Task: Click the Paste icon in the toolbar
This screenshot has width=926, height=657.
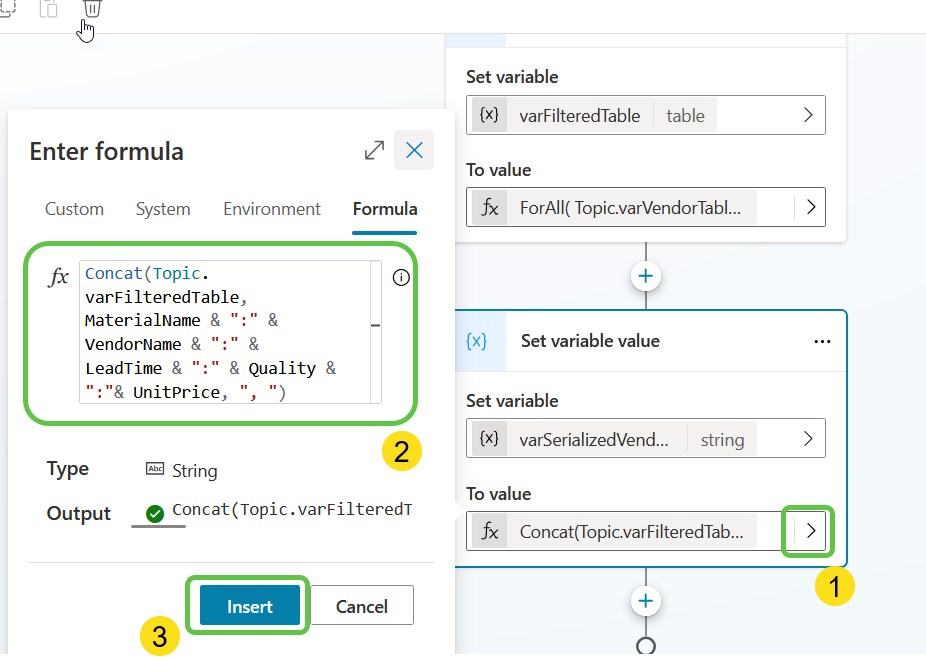Action: [x=48, y=10]
